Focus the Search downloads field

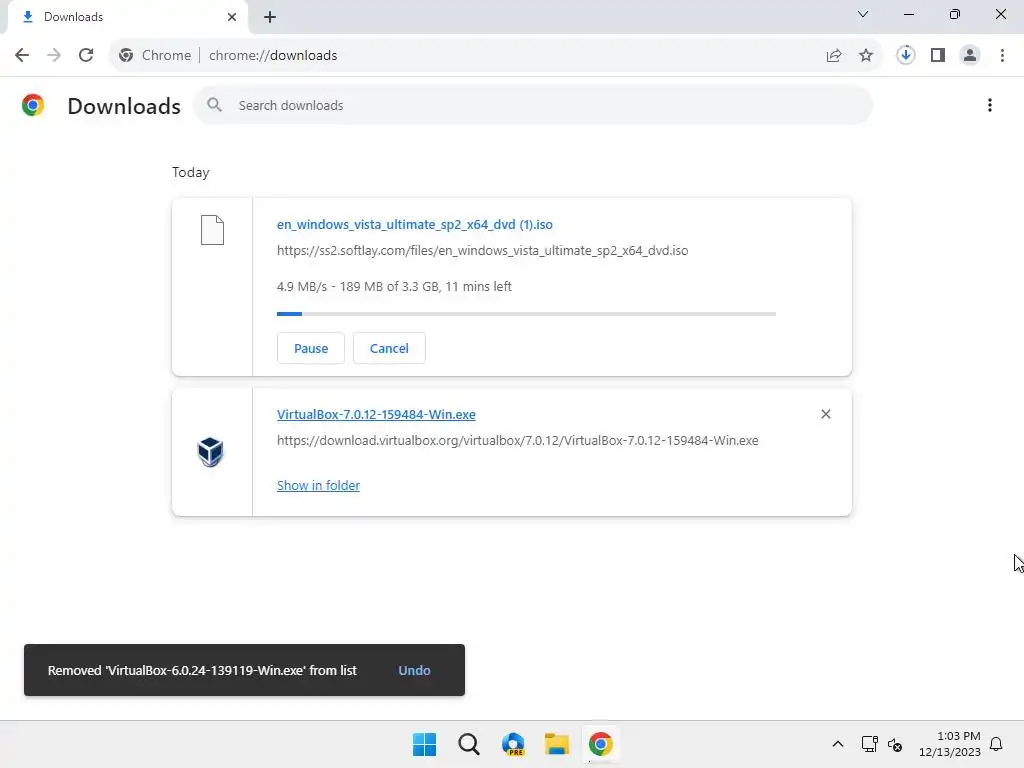click(x=533, y=105)
